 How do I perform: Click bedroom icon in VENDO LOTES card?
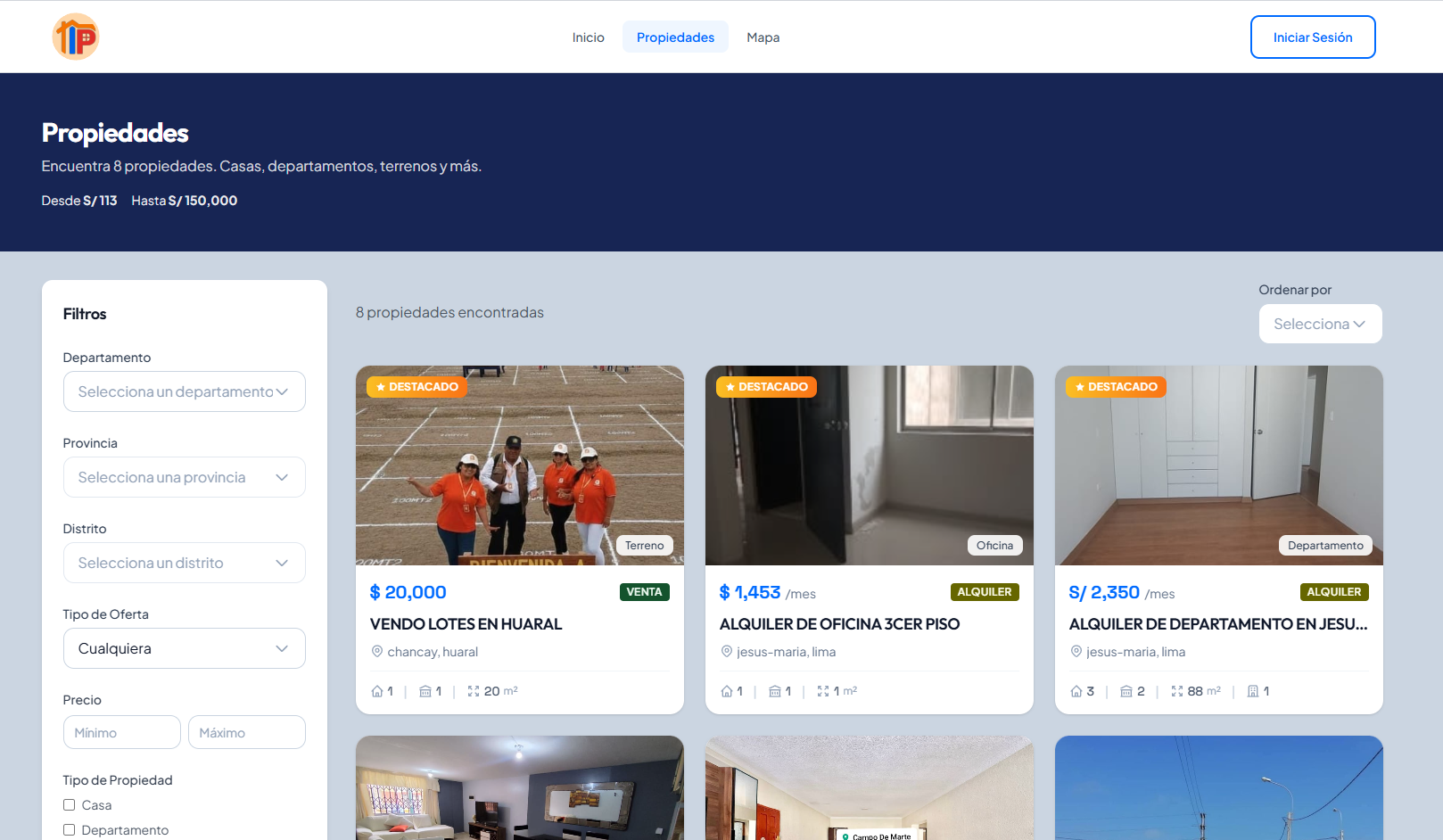tap(377, 691)
